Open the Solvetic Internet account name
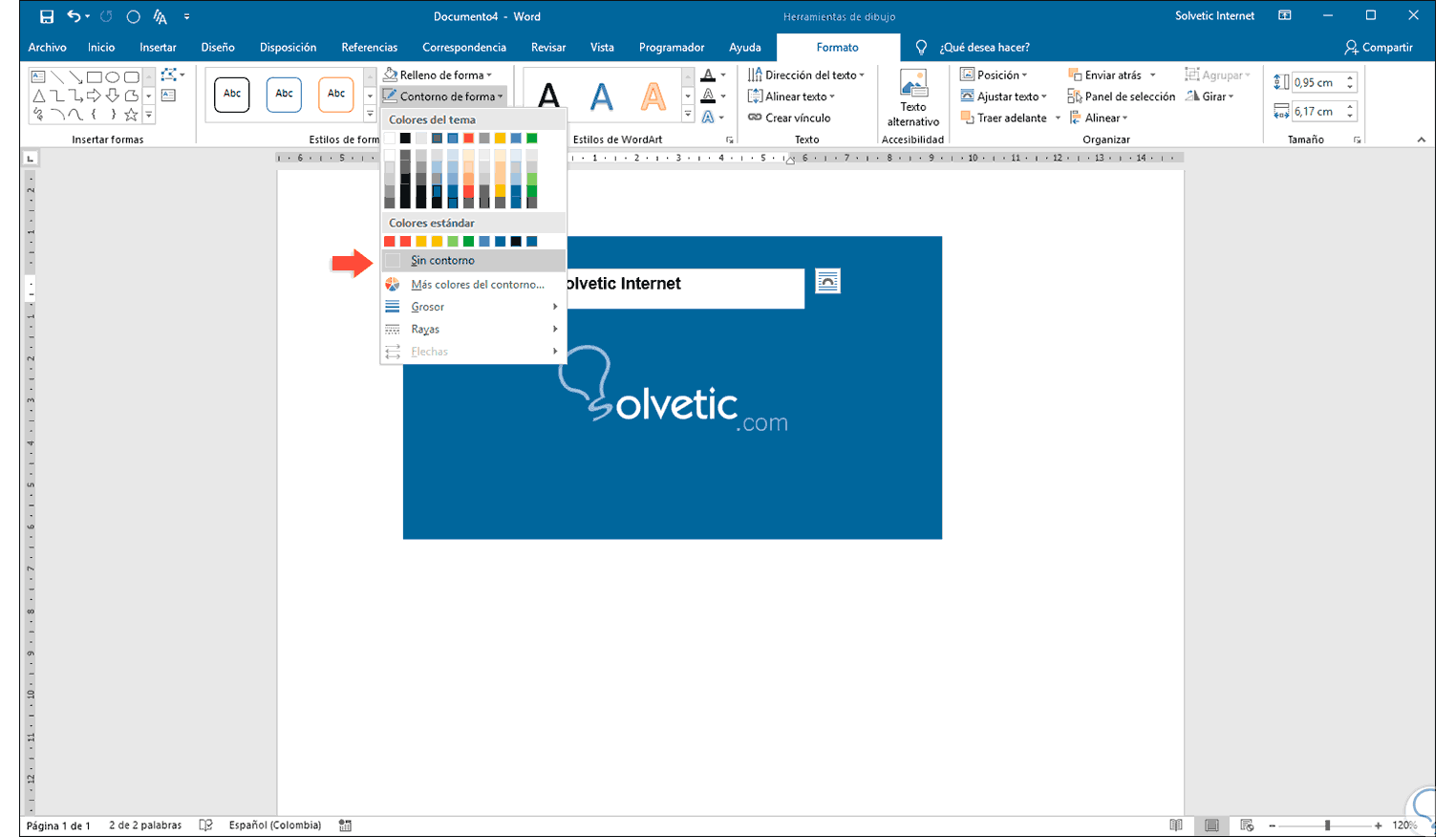Image resolution: width=1456 pixels, height=837 pixels. [1214, 16]
